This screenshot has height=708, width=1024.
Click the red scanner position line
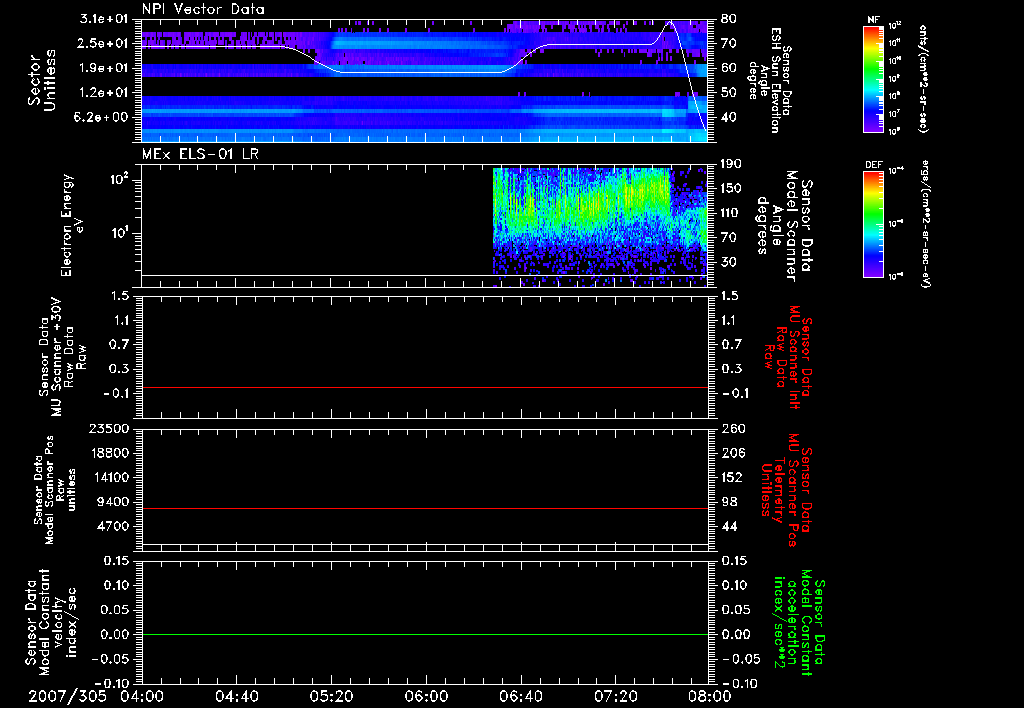[425, 509]
